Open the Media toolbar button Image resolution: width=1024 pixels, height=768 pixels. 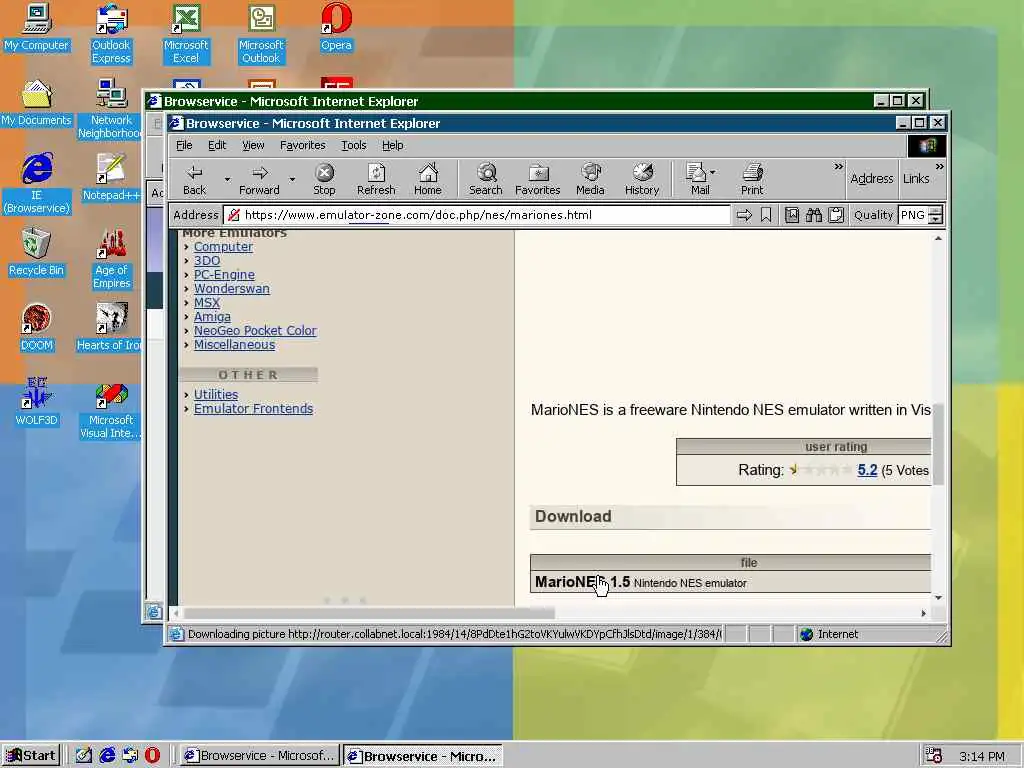[x=590, y=179]
